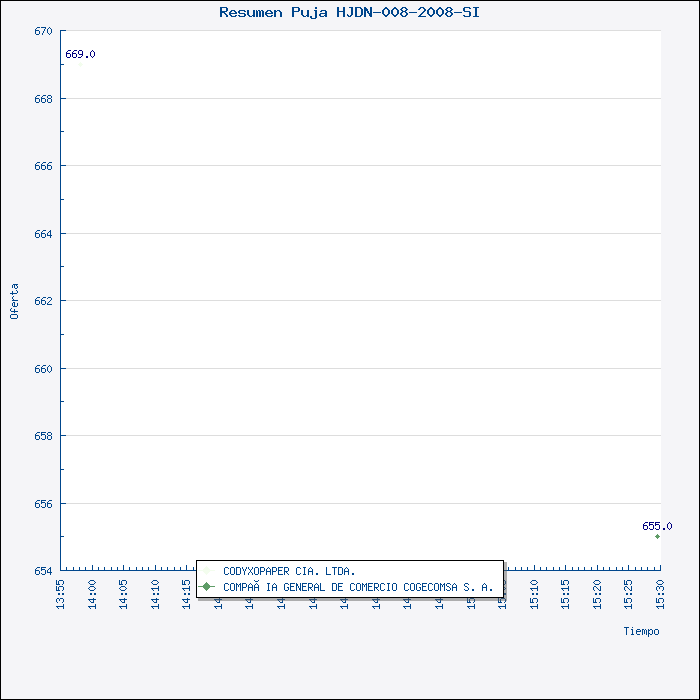Click the 14:00 time axis label

[x=93, y=592]
